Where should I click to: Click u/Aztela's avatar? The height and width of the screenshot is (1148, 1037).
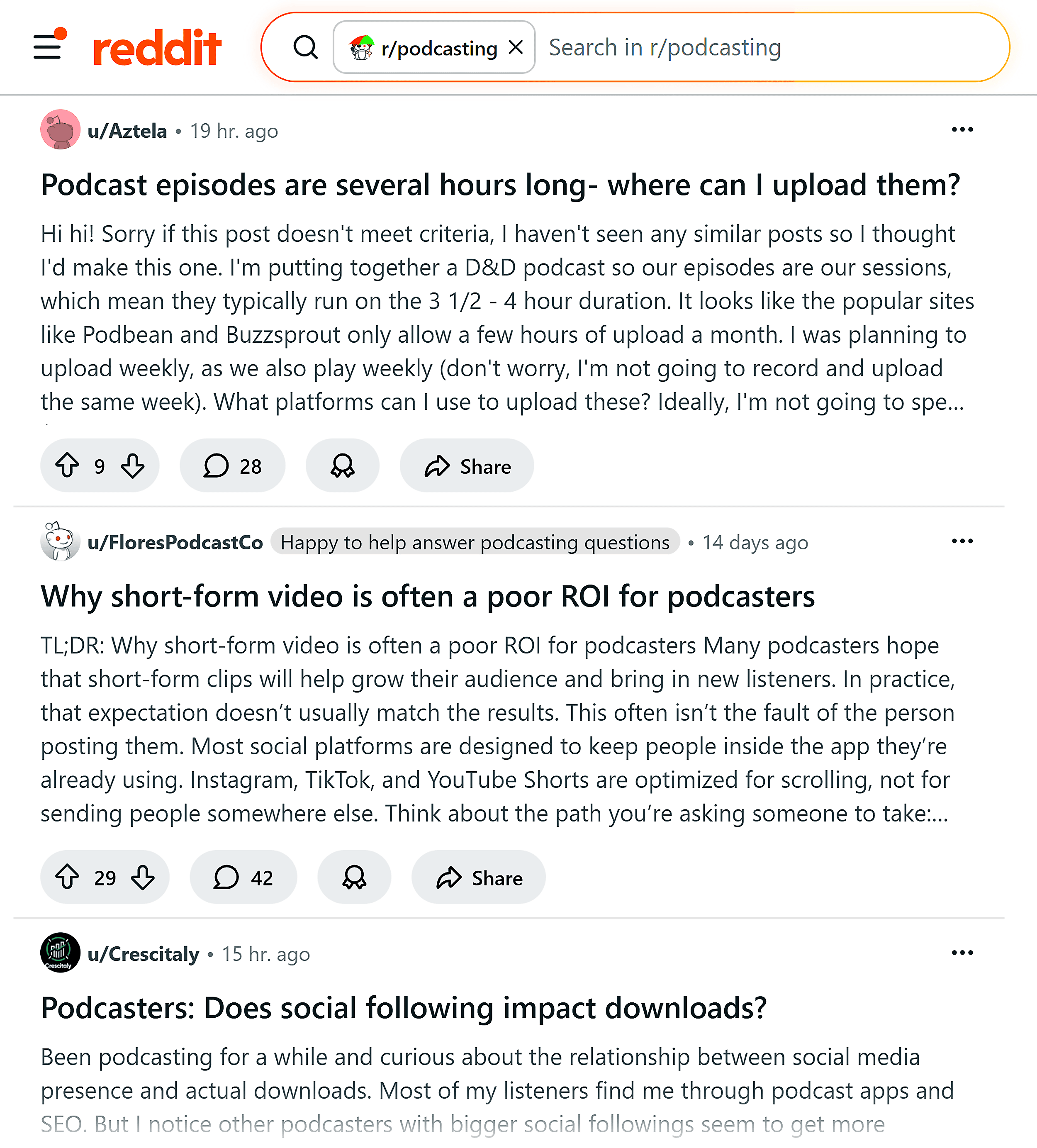pyautogui.click(x=60, y=130)
